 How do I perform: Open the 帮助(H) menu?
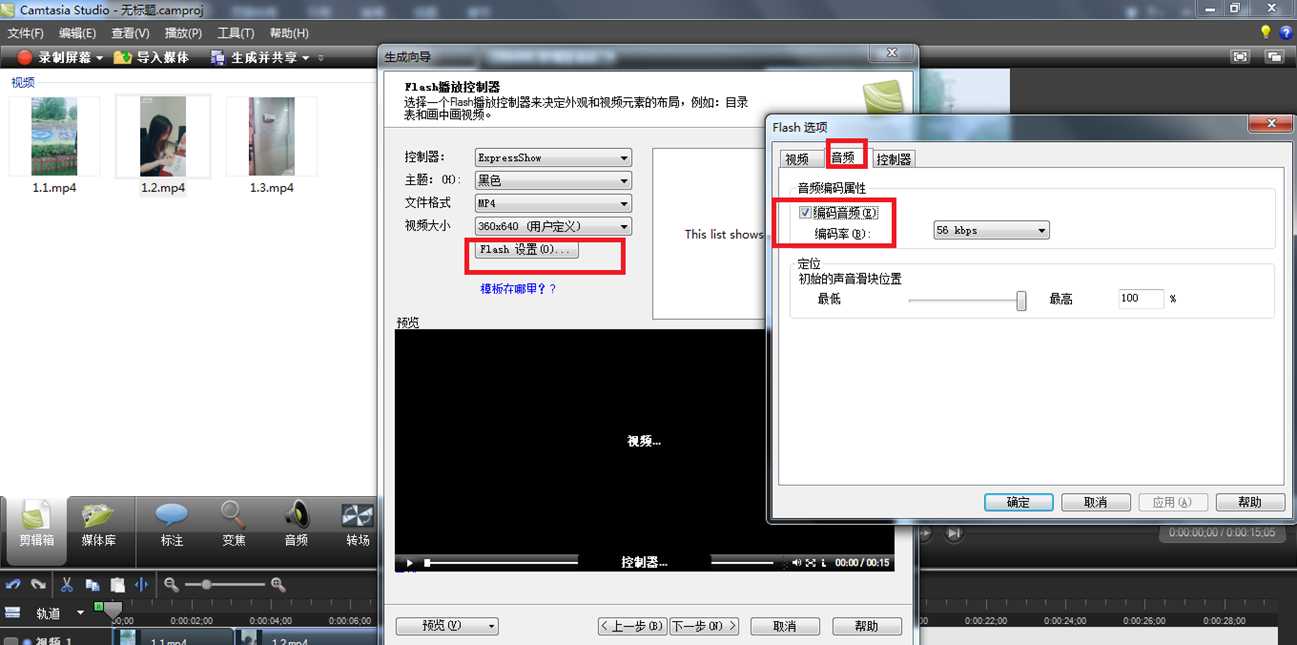(x=289, y=33)
